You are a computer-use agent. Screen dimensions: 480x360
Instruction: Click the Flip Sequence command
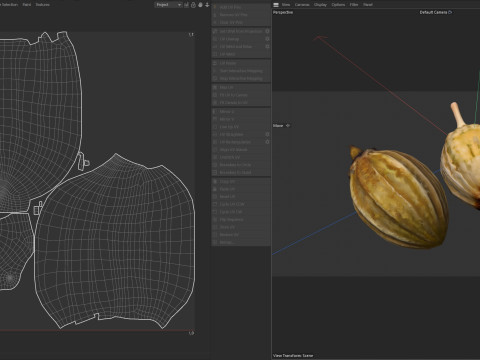241,220
